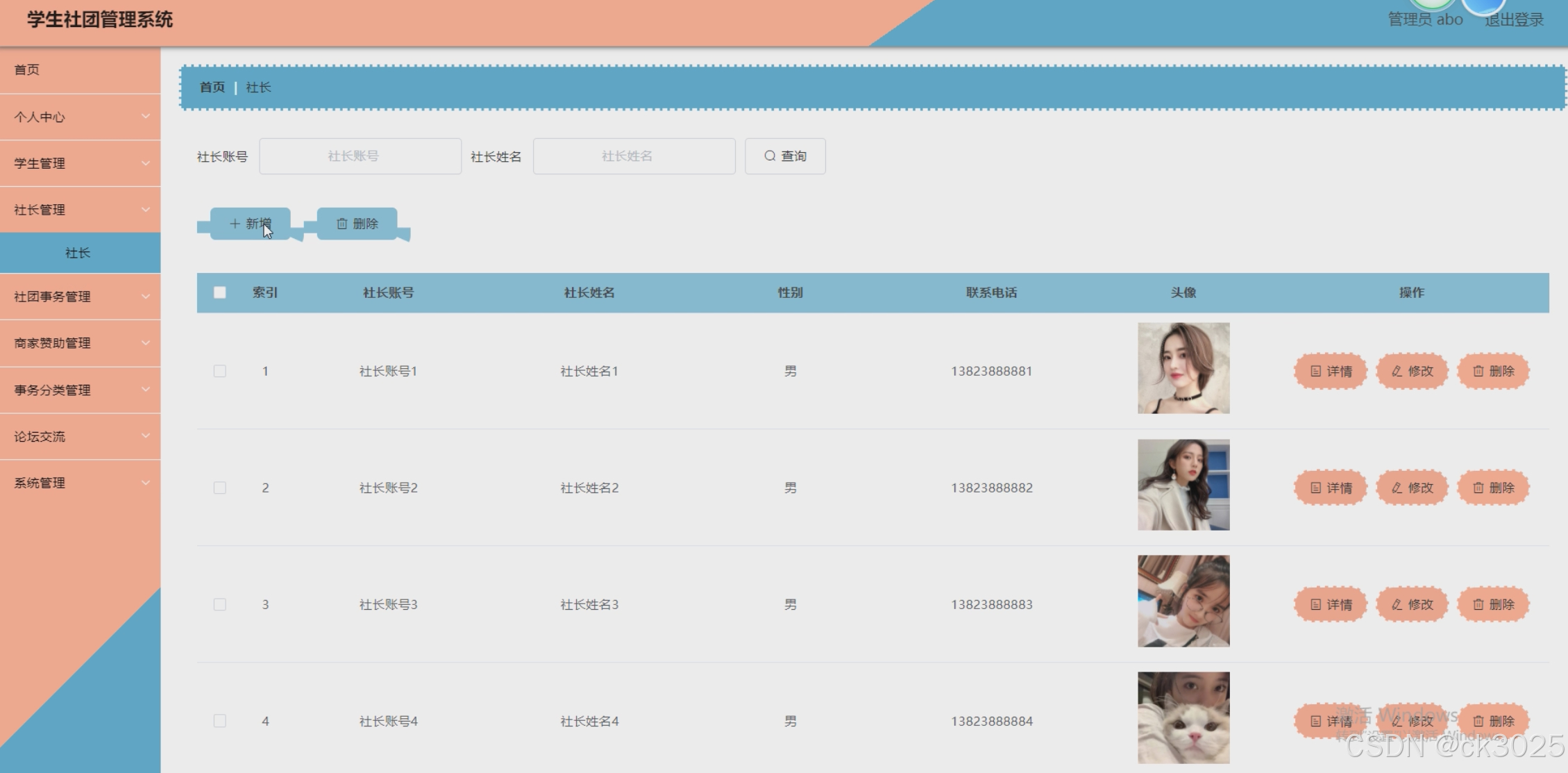Screen dimensions: 1568x773
Task: Click the 新增 plus add button
Action: click(x=250, y=224)
